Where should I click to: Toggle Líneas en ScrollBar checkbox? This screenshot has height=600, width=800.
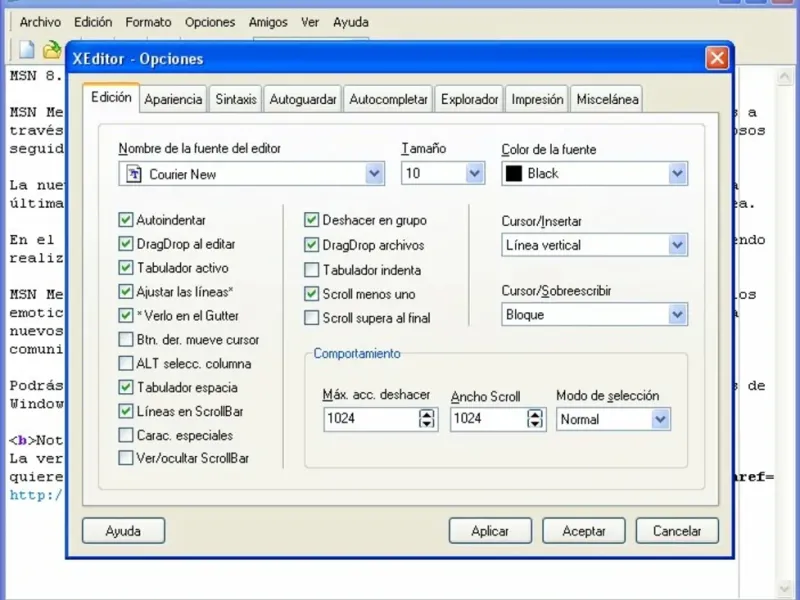click(126, 411)
